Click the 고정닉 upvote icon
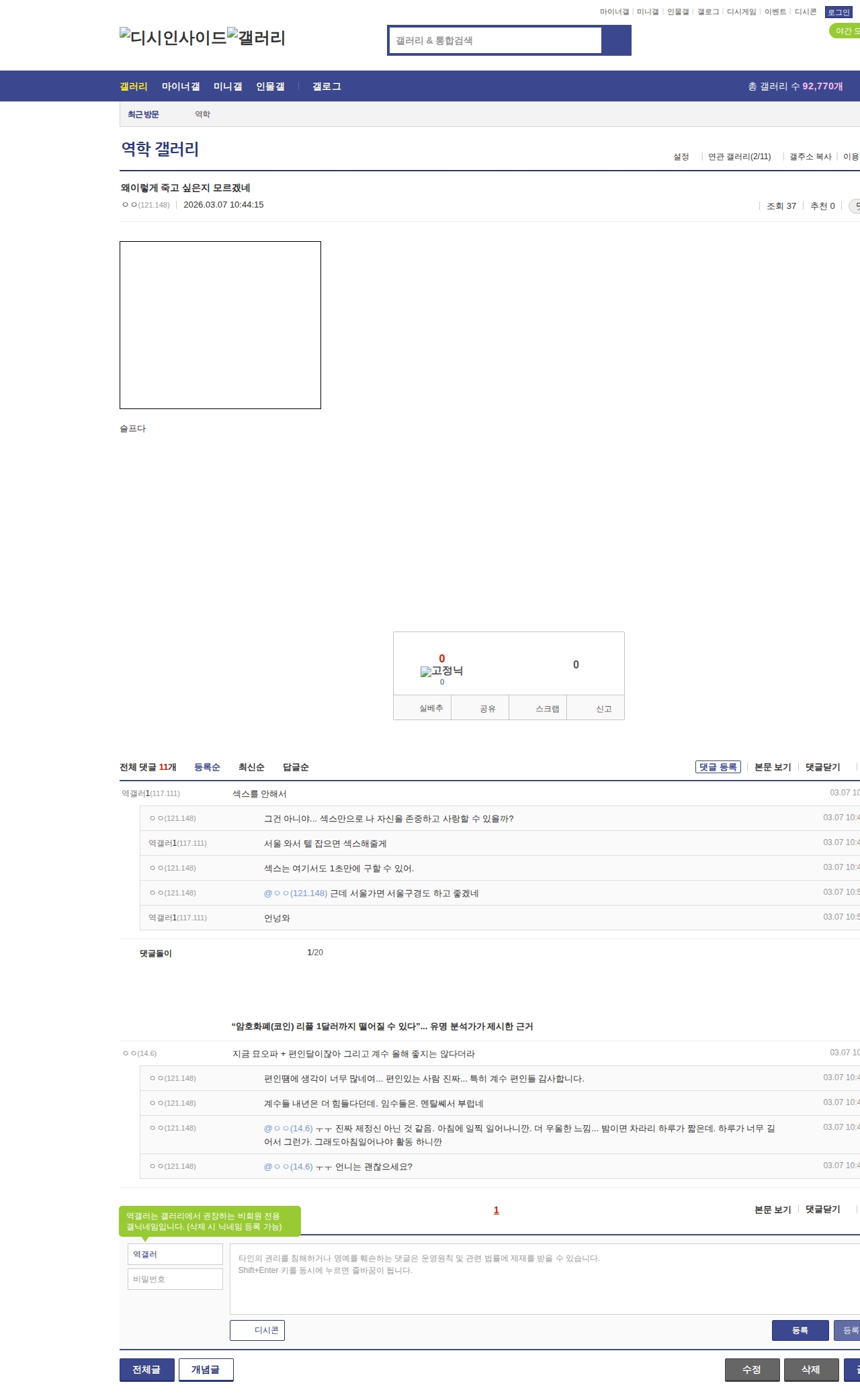The image size is (860, 1400). tap(441, 670)
